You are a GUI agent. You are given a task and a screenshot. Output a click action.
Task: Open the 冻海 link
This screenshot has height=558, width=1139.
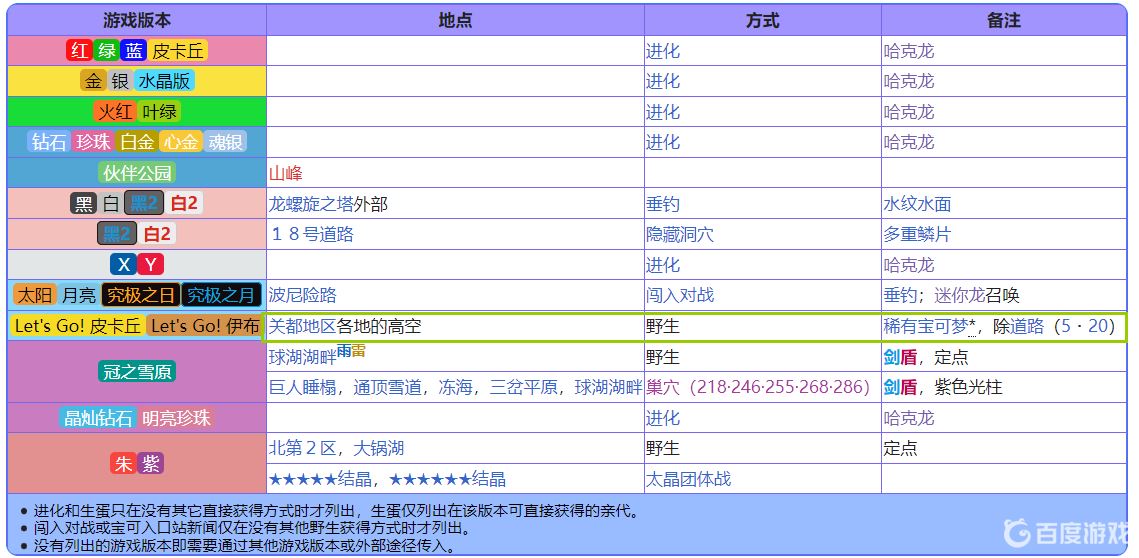pyautogui.click(x=455, y=387)
